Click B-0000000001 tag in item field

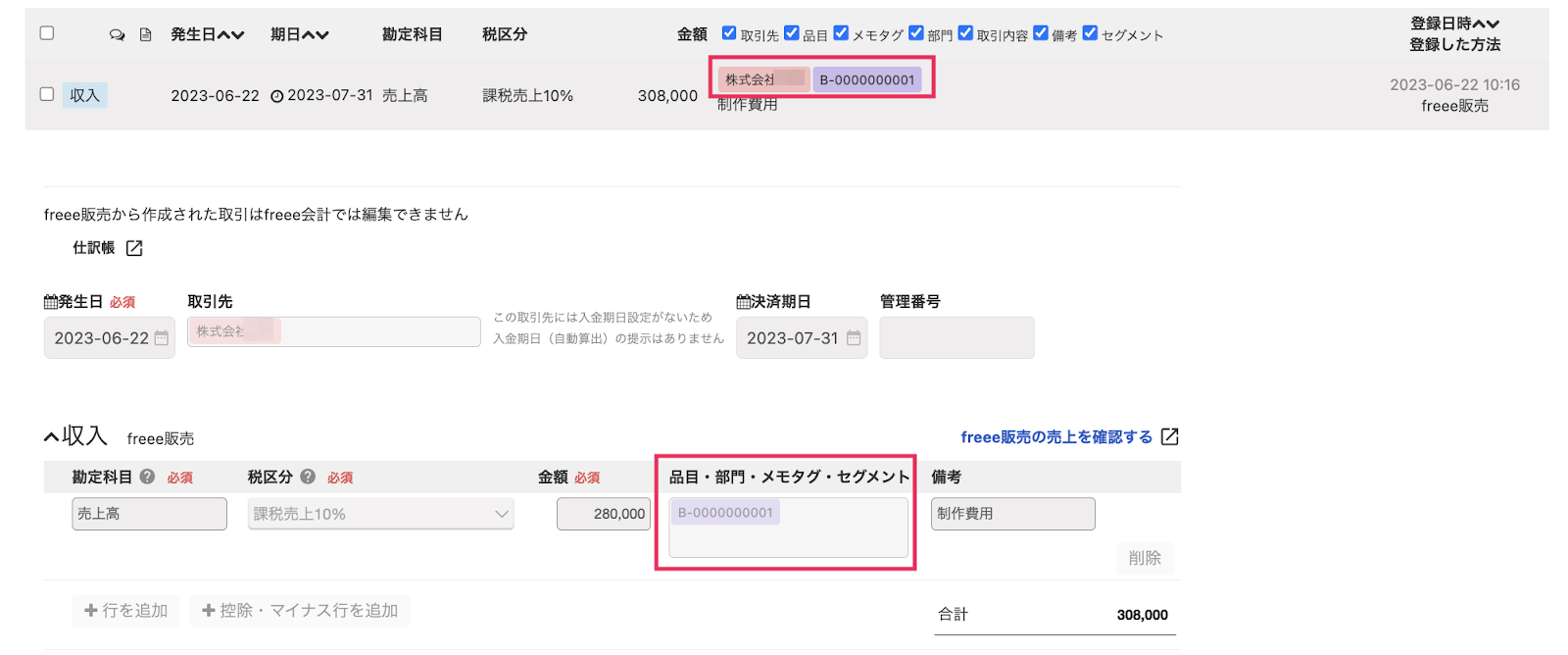[725, 512]
